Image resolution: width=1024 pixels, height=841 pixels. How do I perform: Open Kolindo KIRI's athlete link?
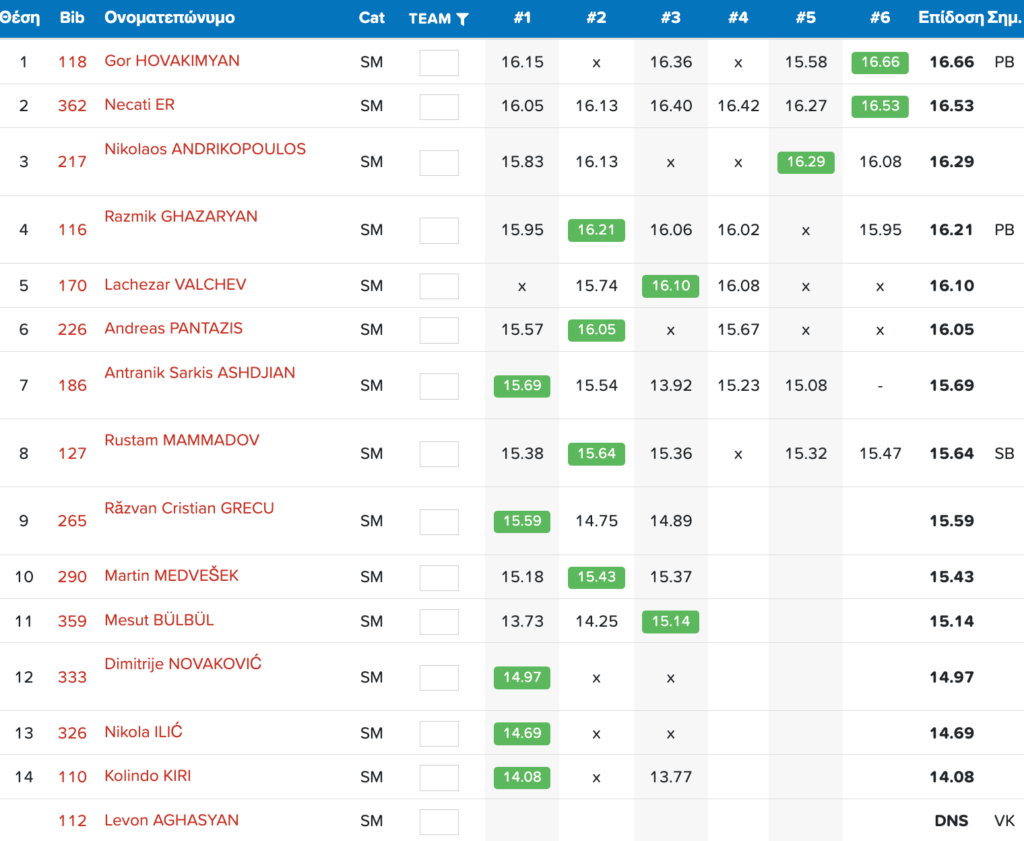147,776
